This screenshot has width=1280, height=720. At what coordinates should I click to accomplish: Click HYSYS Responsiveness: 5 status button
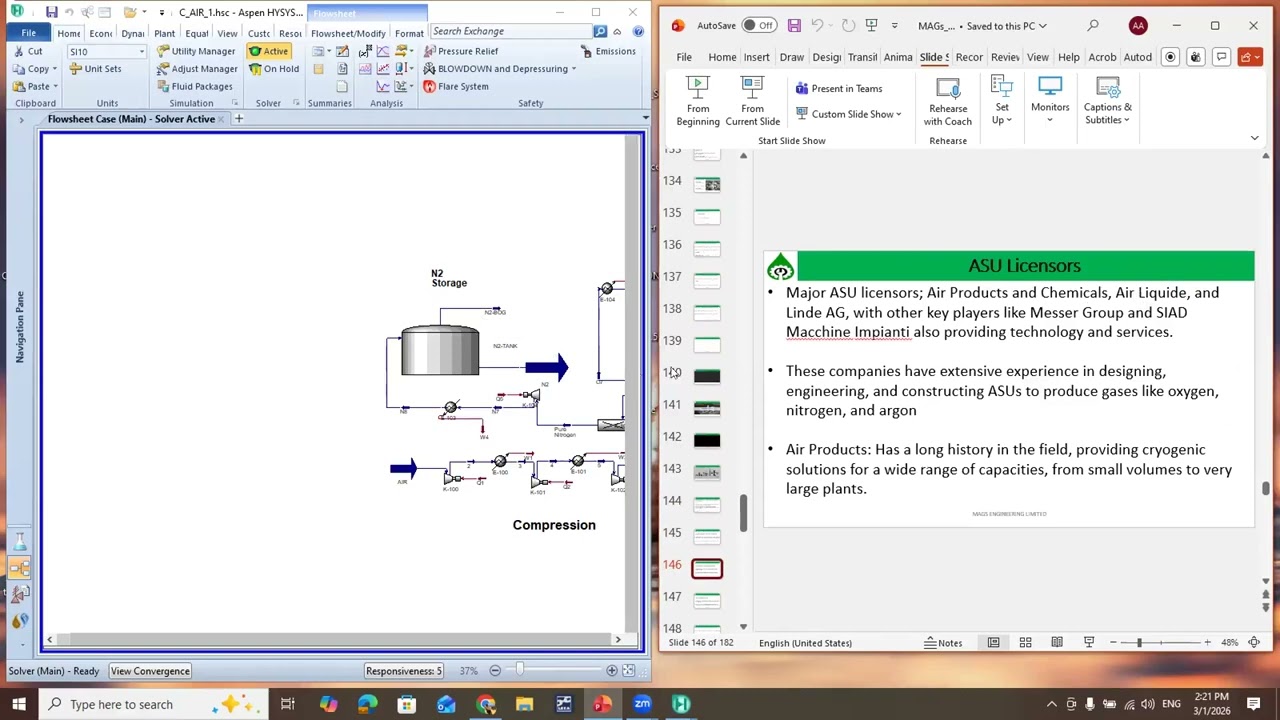pos(403,671)
